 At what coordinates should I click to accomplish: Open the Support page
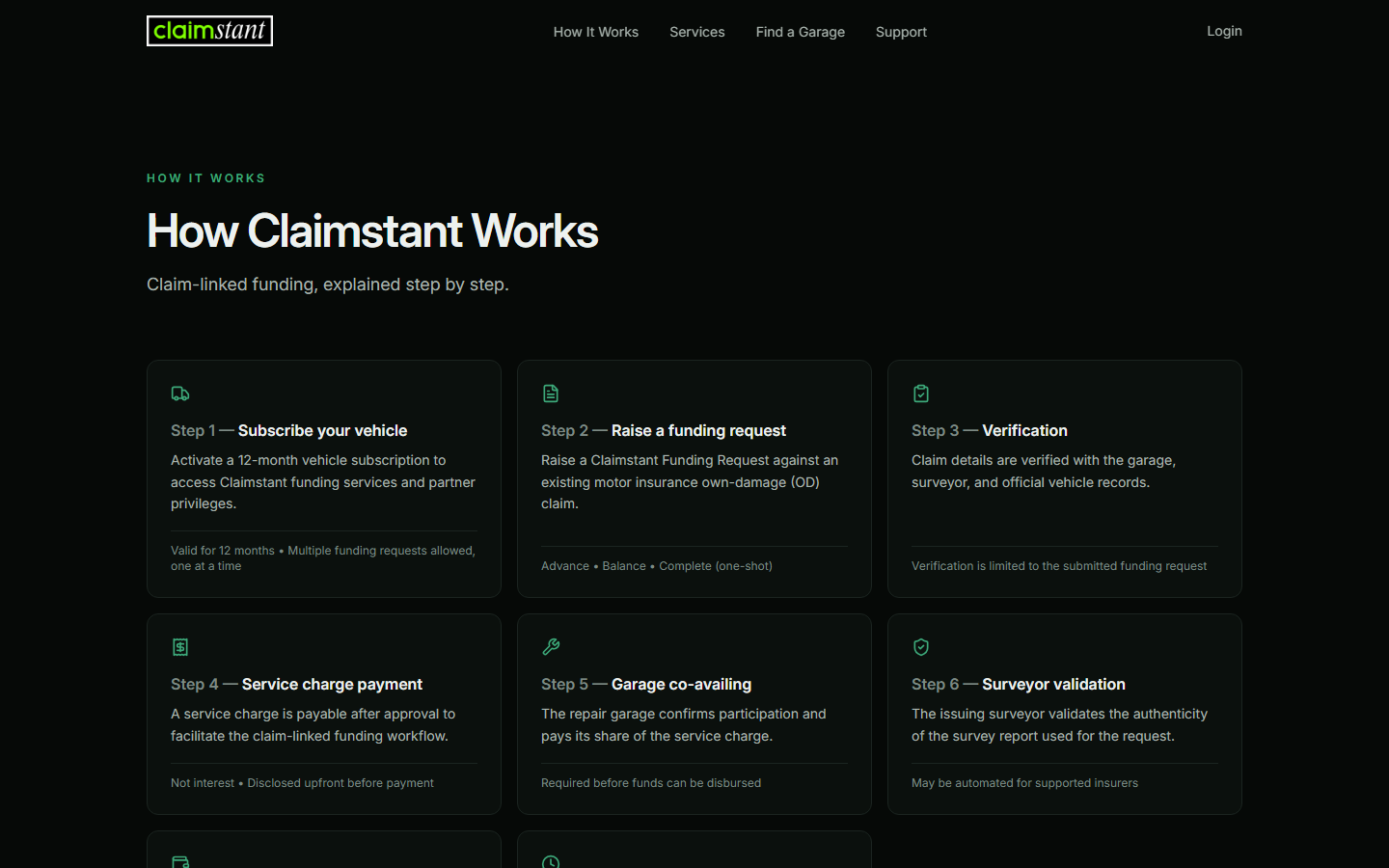click(x=901, y=32)
